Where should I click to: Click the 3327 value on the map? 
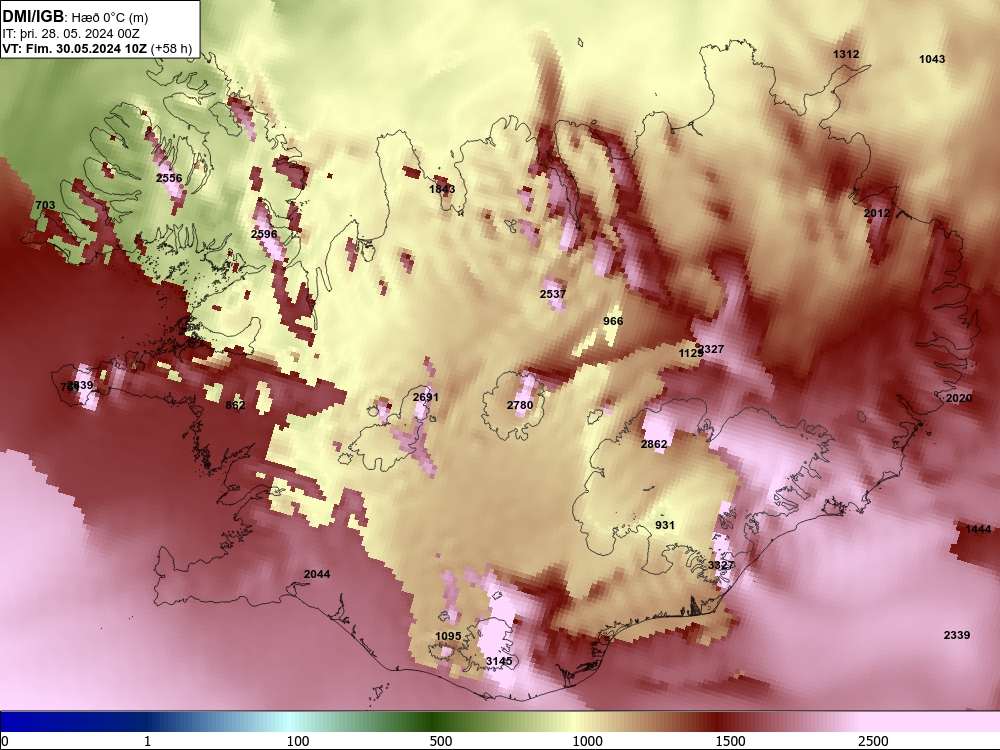pyautogui.click(x=721, y=566)
